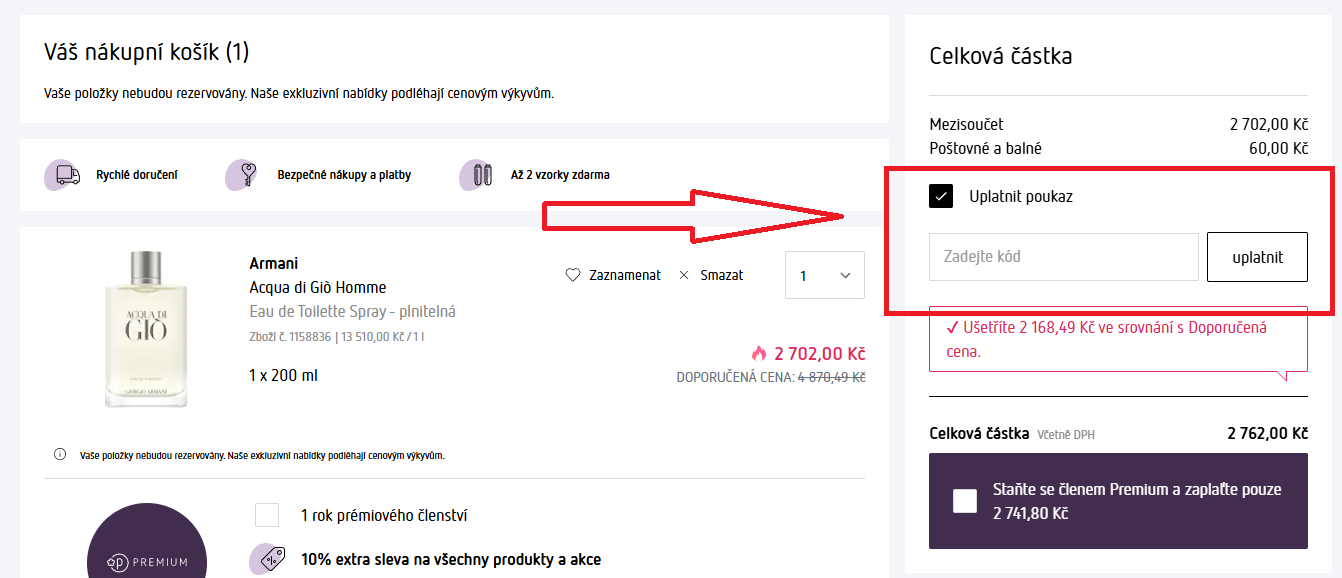Click the Až 2 vzorky zdarma label
Viewport: 1342px width, 578px height.
point(560,175)
